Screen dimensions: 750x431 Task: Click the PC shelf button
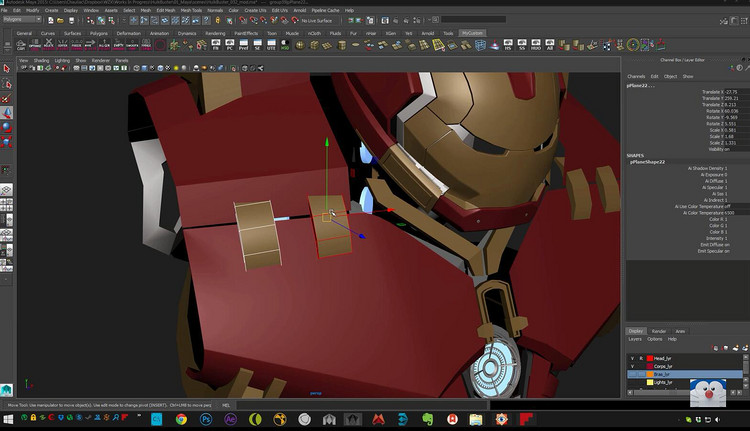tap(230, 45)
